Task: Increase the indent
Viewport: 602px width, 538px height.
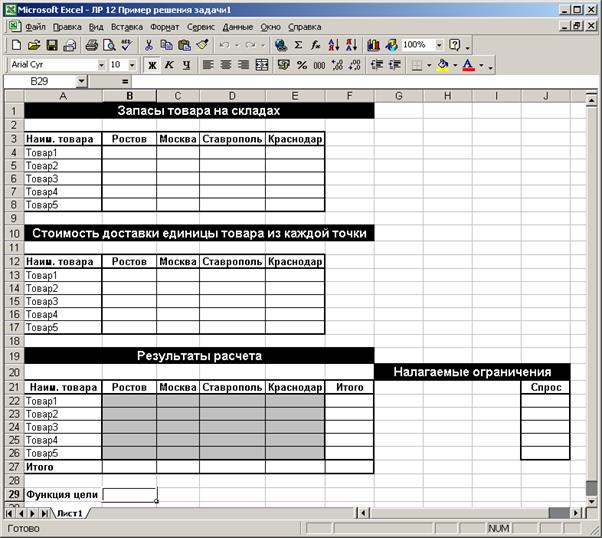Action: [395, 65]
